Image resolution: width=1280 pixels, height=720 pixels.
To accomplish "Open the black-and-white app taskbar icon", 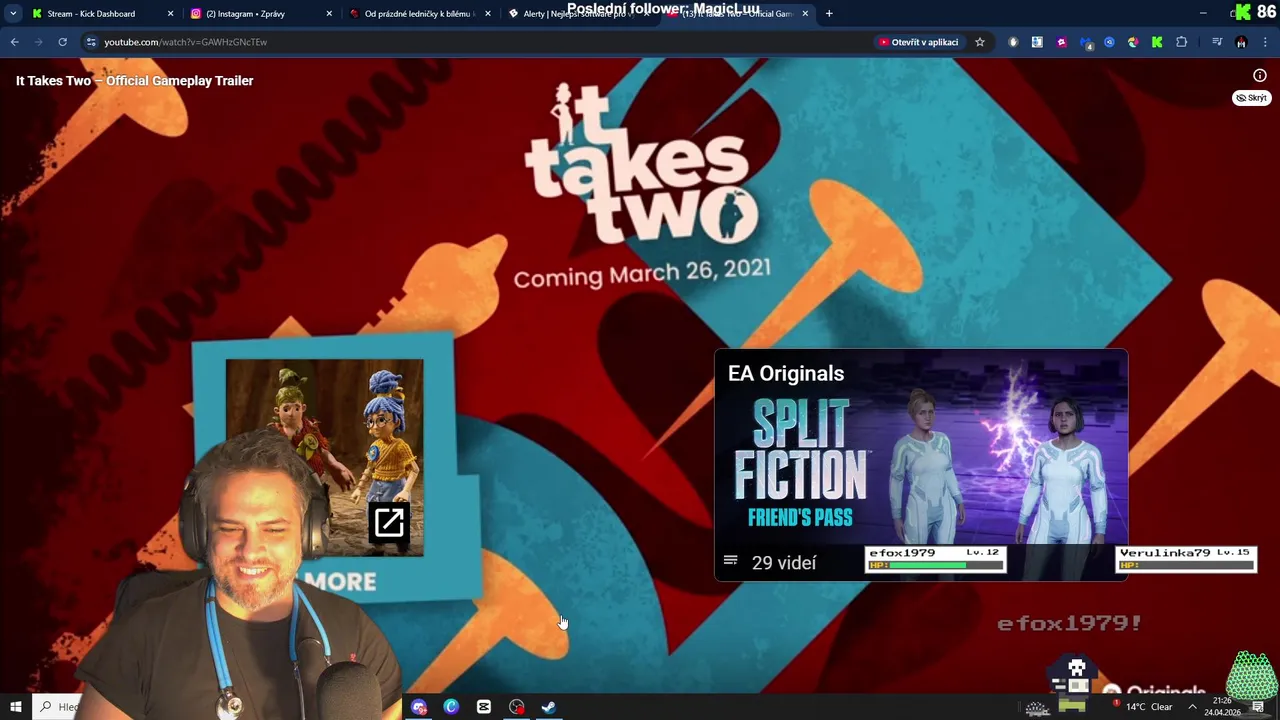I will [x=484, y=707].
